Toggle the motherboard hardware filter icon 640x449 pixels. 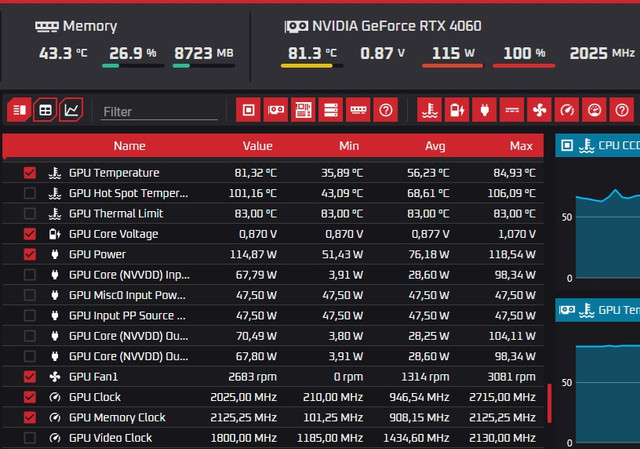(x=303, y=110)
